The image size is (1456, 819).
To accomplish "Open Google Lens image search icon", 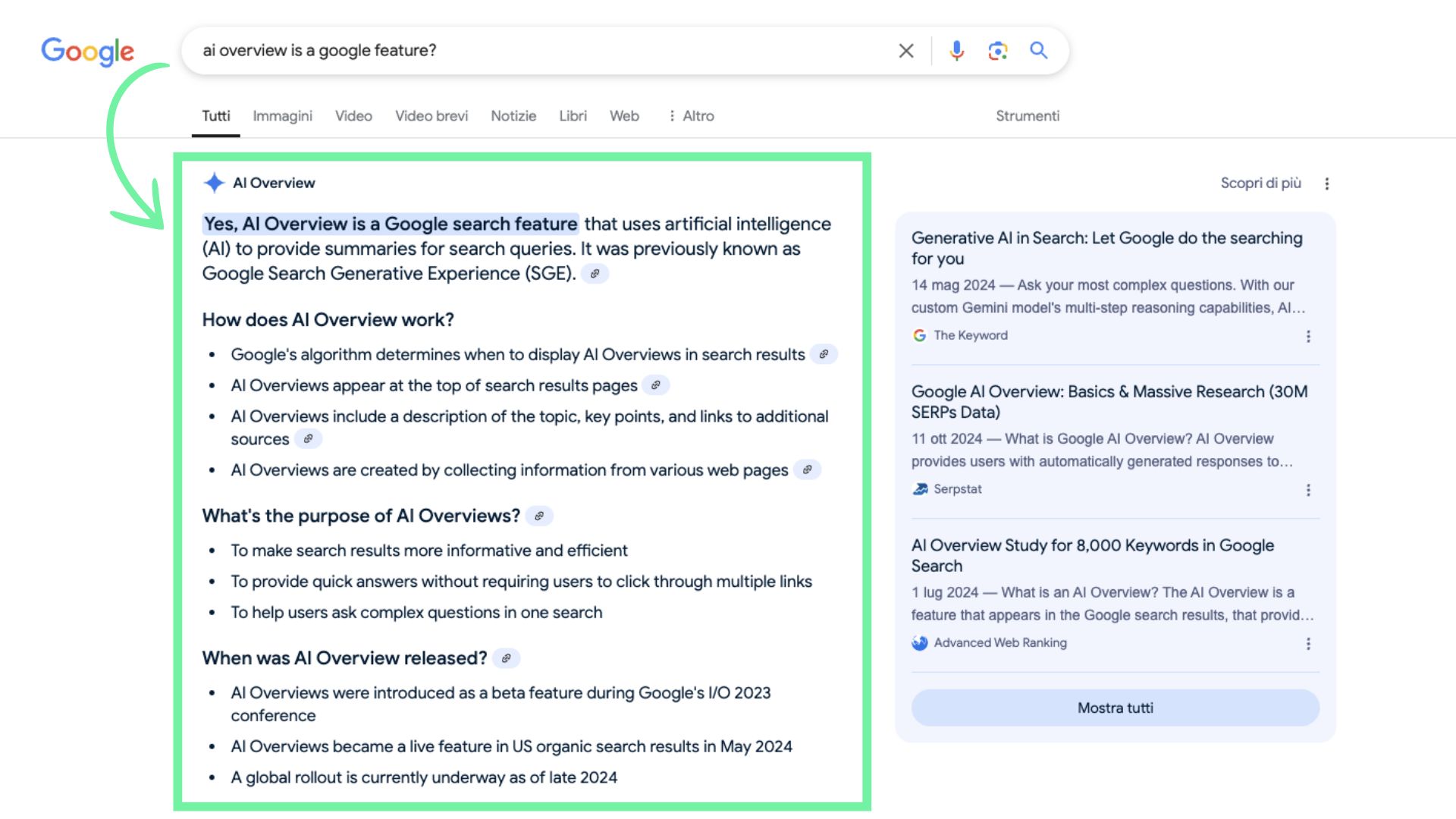I will tap(997, 51).
